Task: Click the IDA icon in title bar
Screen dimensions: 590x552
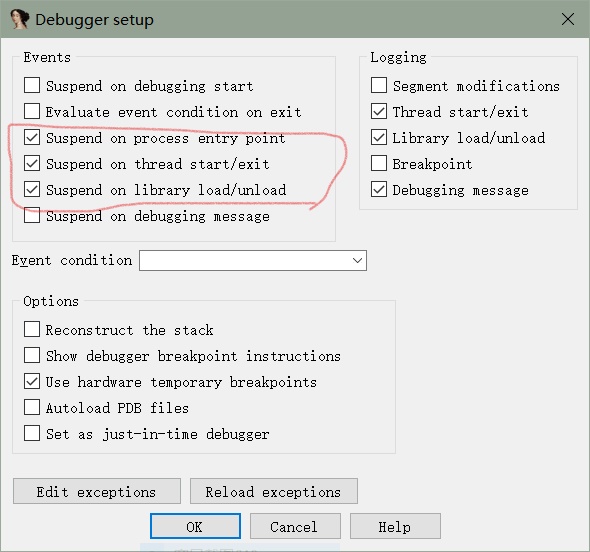Action: (20, 19)
